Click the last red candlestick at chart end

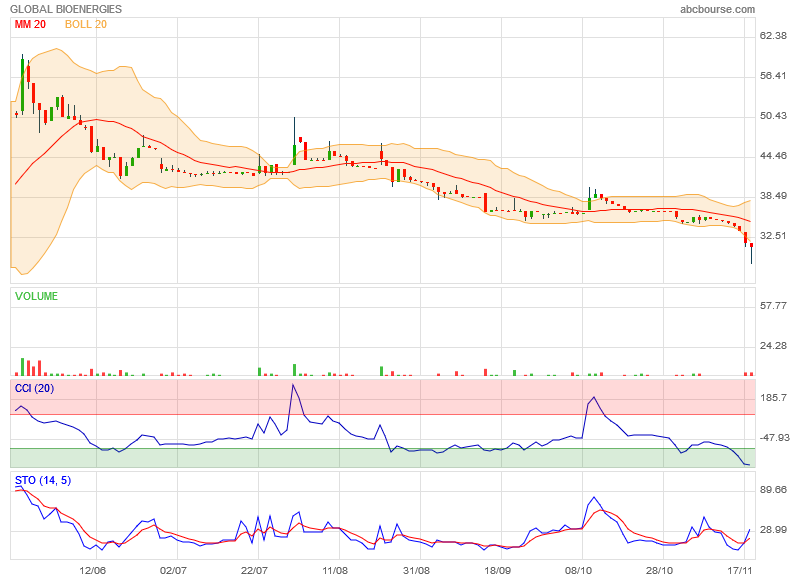pyautogui.click(x=751, y=254)
